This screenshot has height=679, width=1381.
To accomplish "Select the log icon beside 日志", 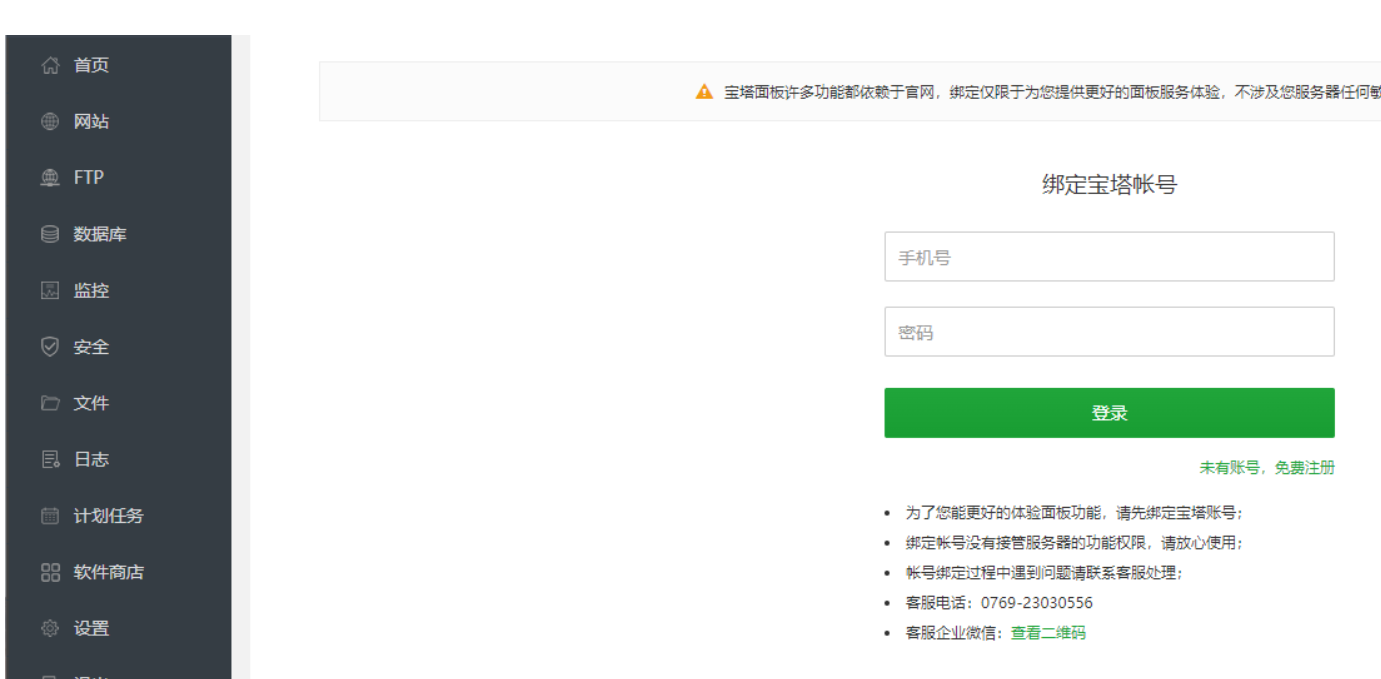I will [x=50, y=460].
